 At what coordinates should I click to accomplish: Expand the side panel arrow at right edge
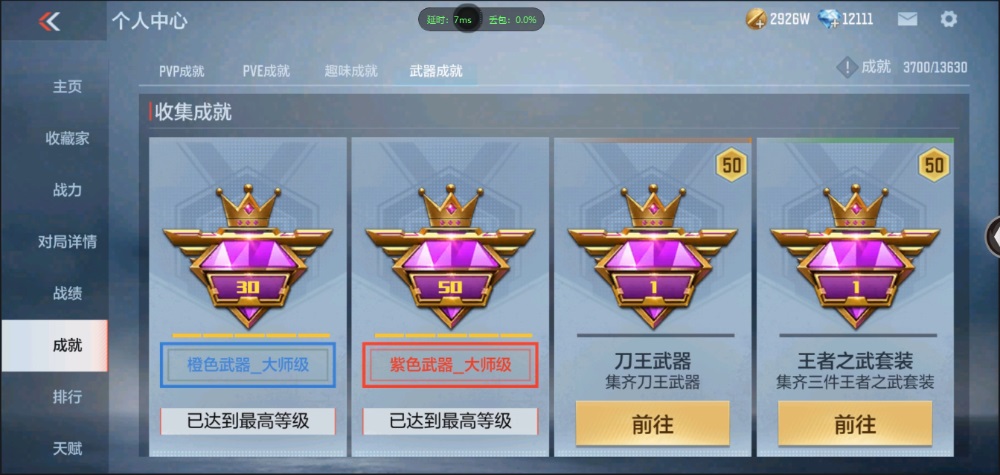coord(993,237)
